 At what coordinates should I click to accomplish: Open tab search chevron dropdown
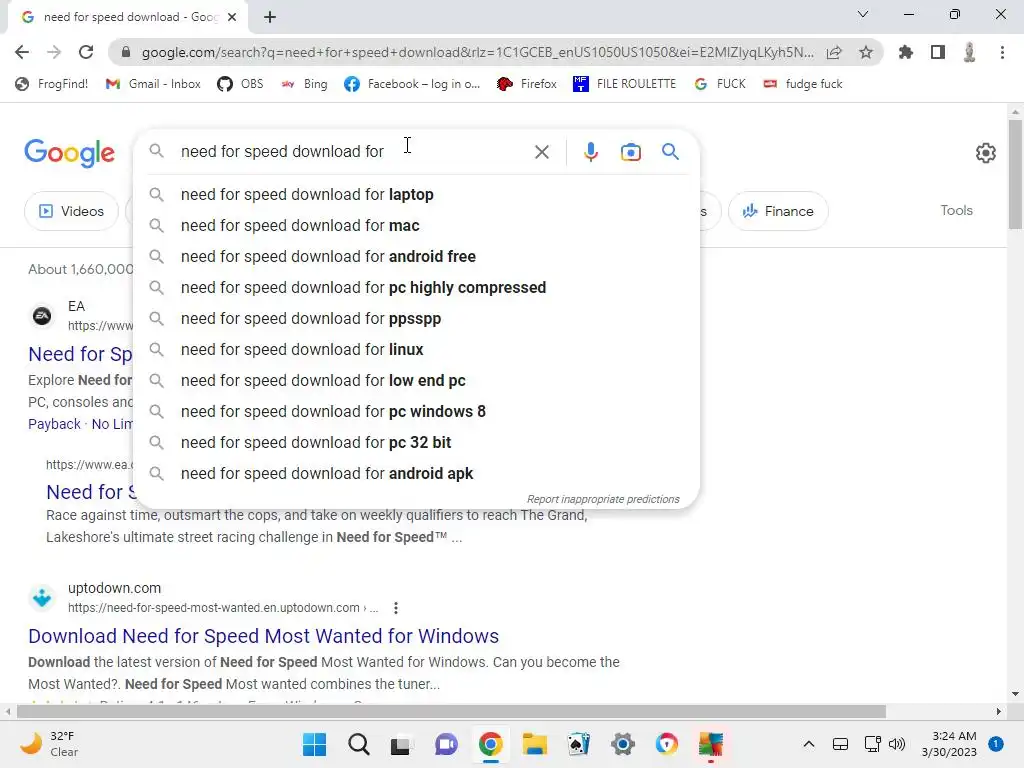pos(863,14)
